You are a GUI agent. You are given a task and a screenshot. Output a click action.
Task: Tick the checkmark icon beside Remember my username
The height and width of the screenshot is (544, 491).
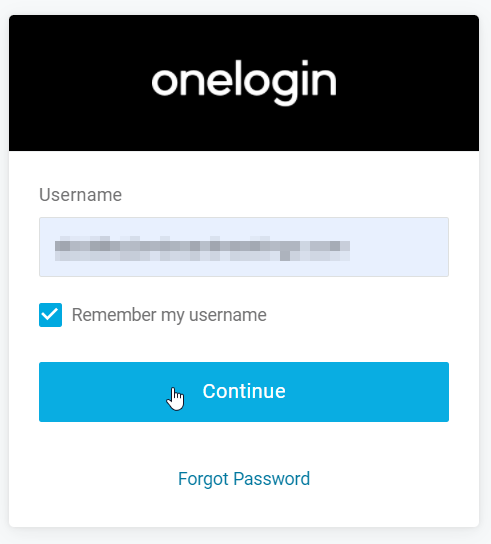(50, 315)
